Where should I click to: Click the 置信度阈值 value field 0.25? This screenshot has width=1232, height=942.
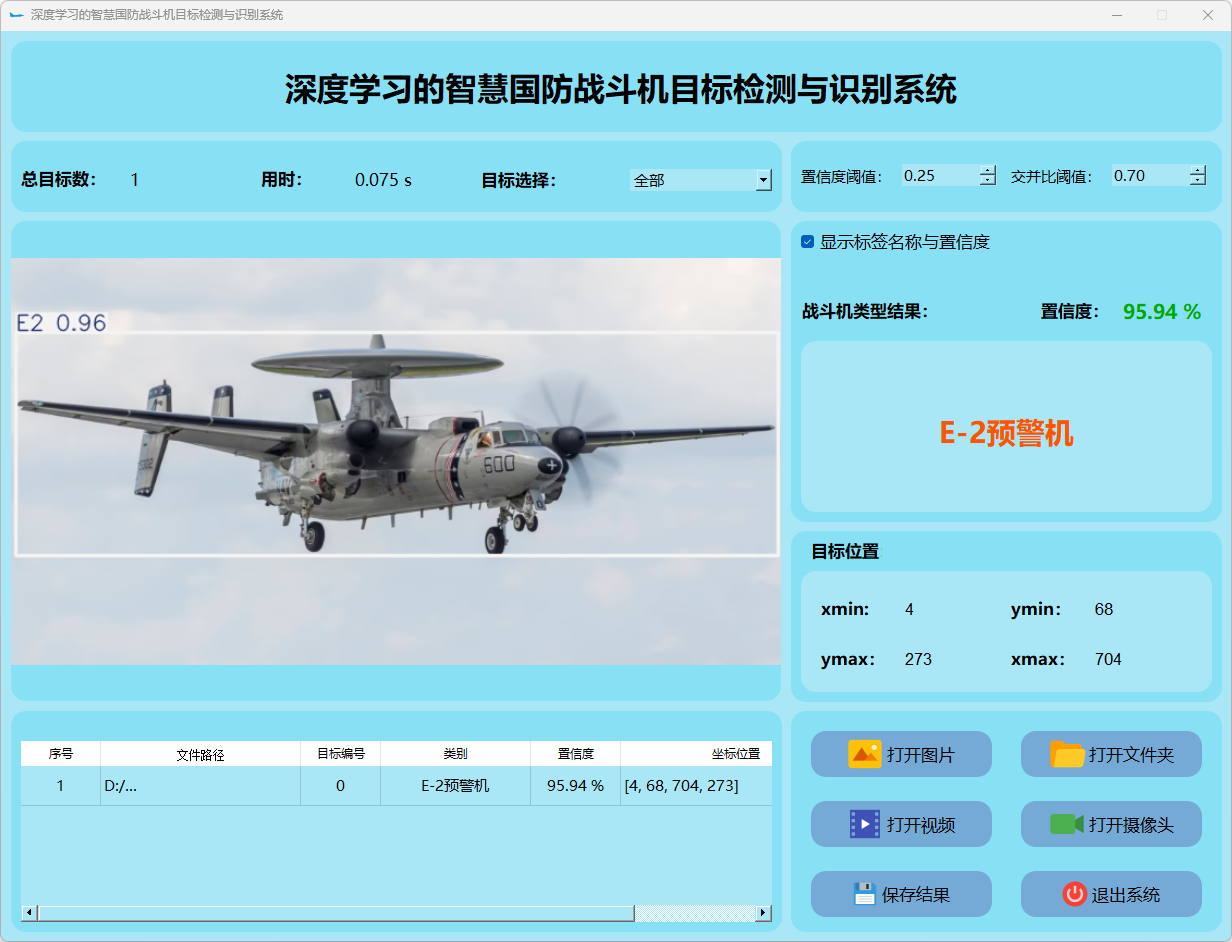(x=938, y=176)
